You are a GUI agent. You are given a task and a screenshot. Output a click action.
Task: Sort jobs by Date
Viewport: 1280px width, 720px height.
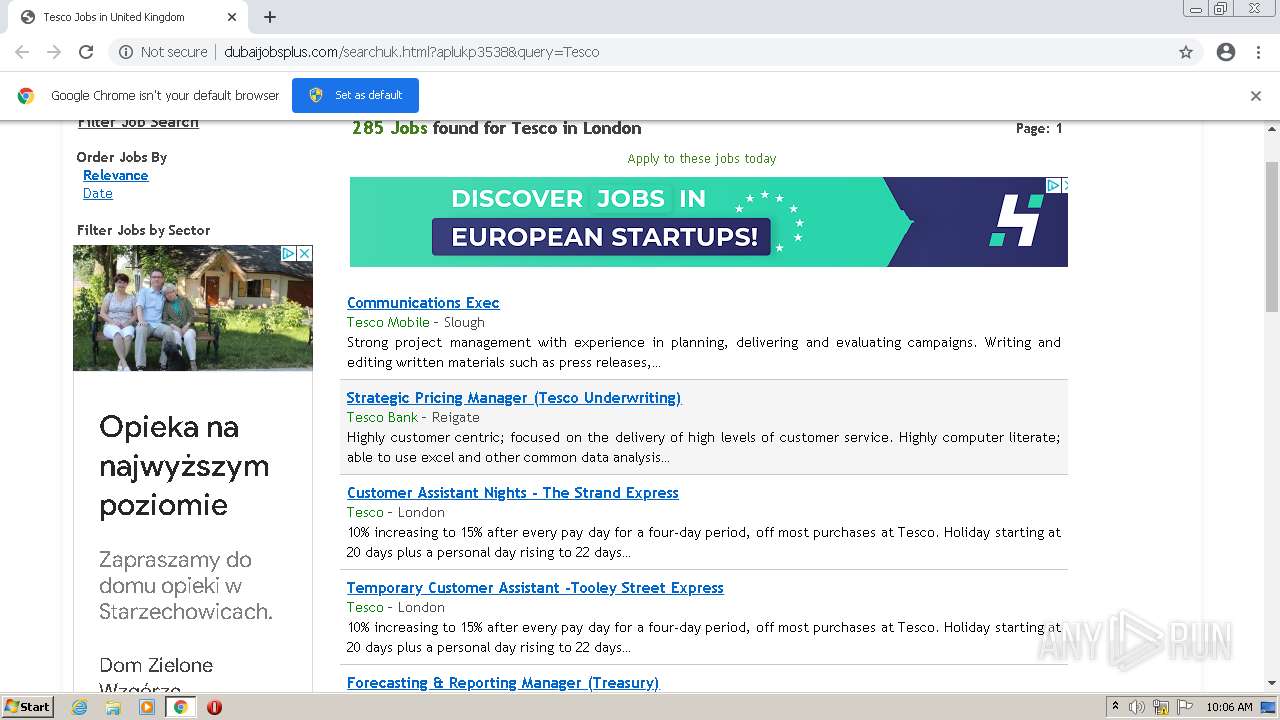98,194
